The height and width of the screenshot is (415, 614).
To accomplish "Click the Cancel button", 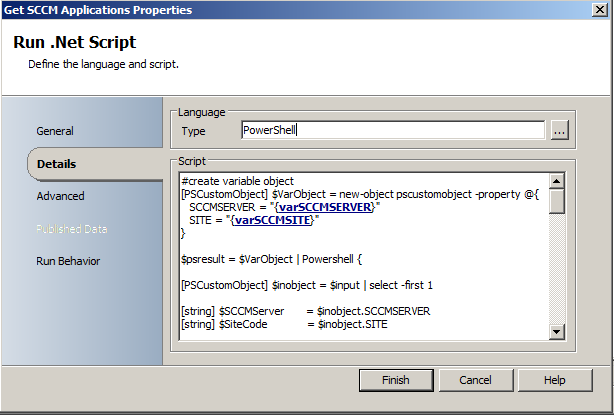I will (x=475, y=380).
